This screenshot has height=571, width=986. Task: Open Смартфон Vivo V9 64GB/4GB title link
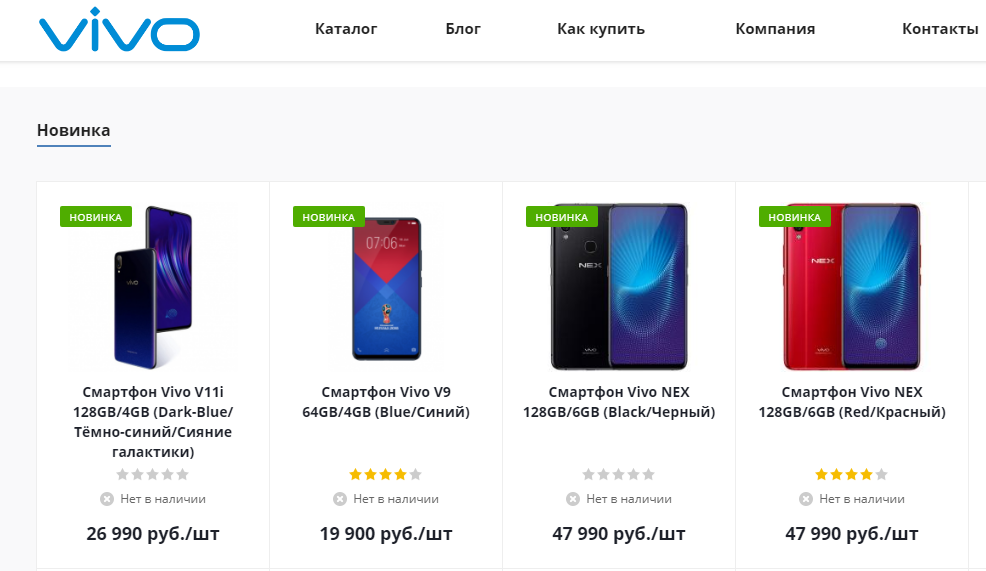386,402
